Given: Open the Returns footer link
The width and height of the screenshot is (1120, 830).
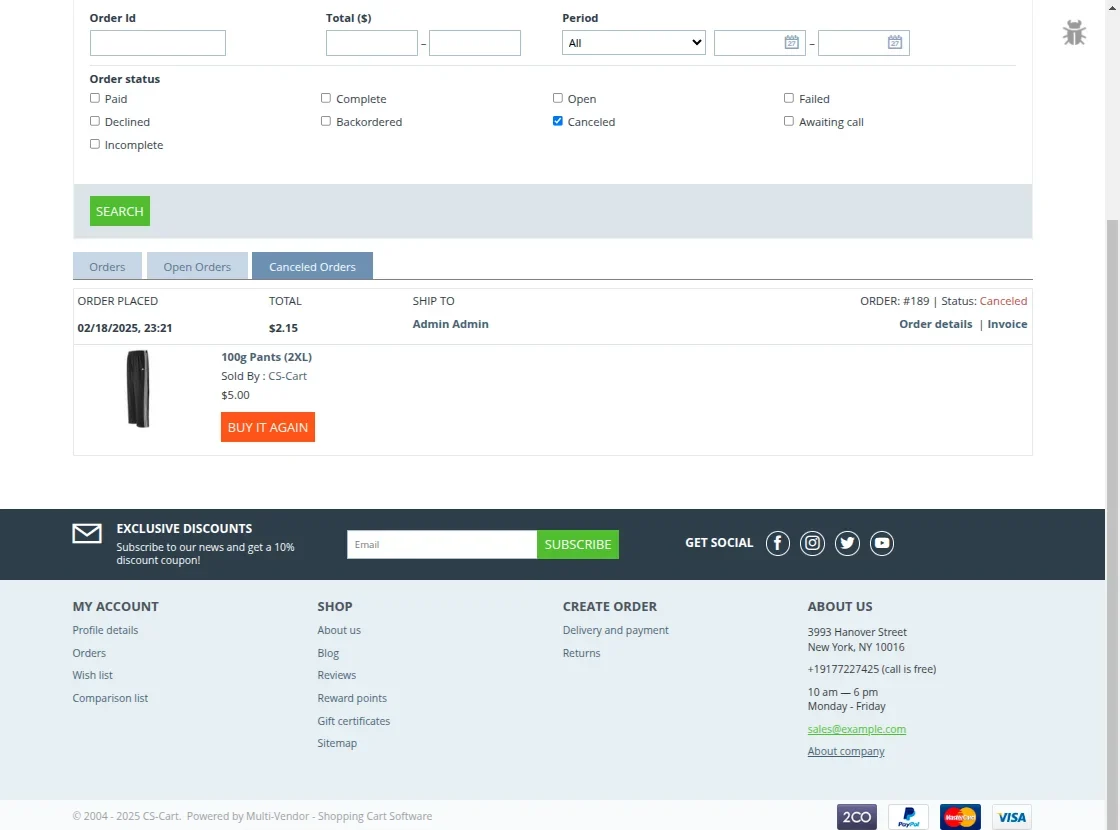Looking at the screenshot, I should (581, 653).
